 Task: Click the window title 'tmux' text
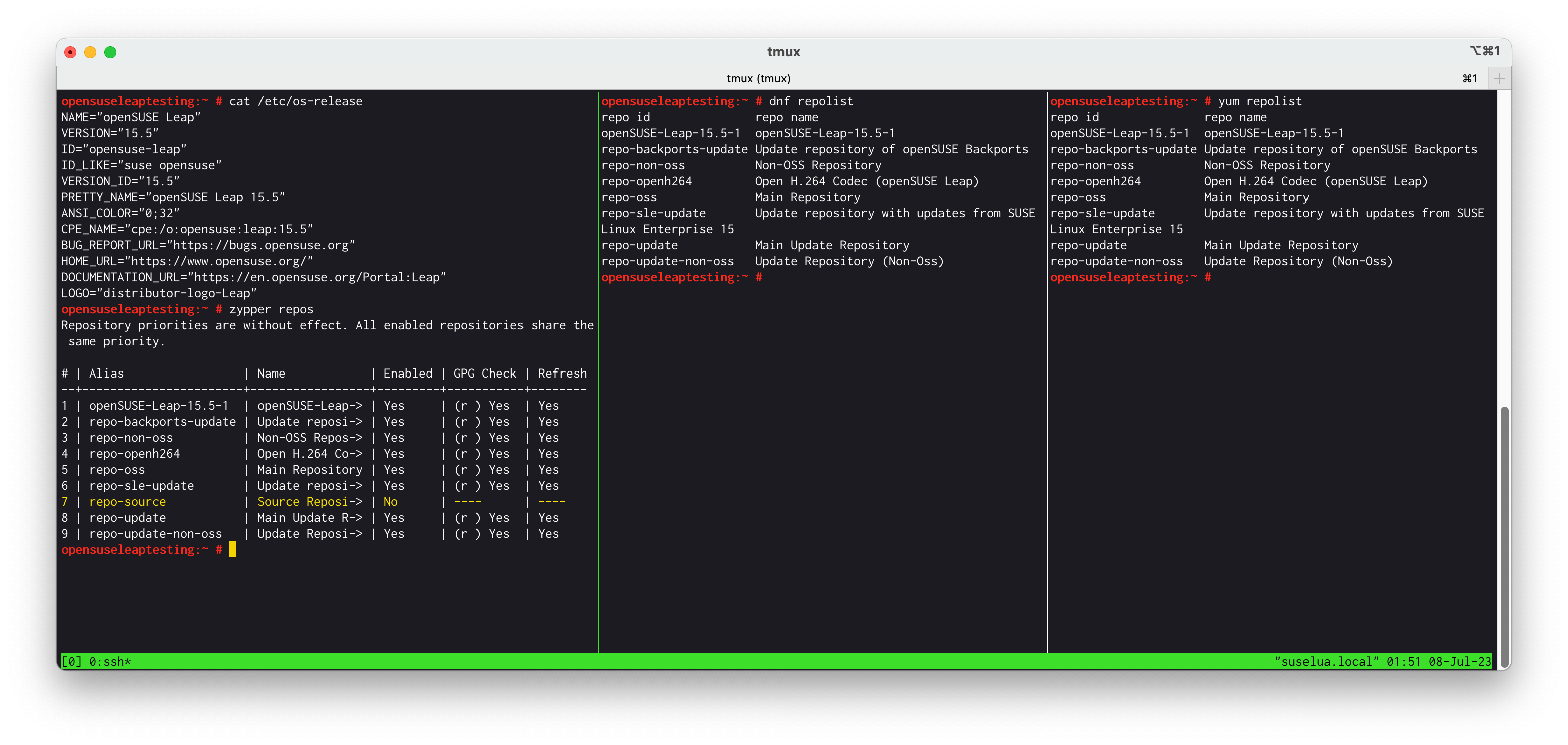click(x=783, y=52)
